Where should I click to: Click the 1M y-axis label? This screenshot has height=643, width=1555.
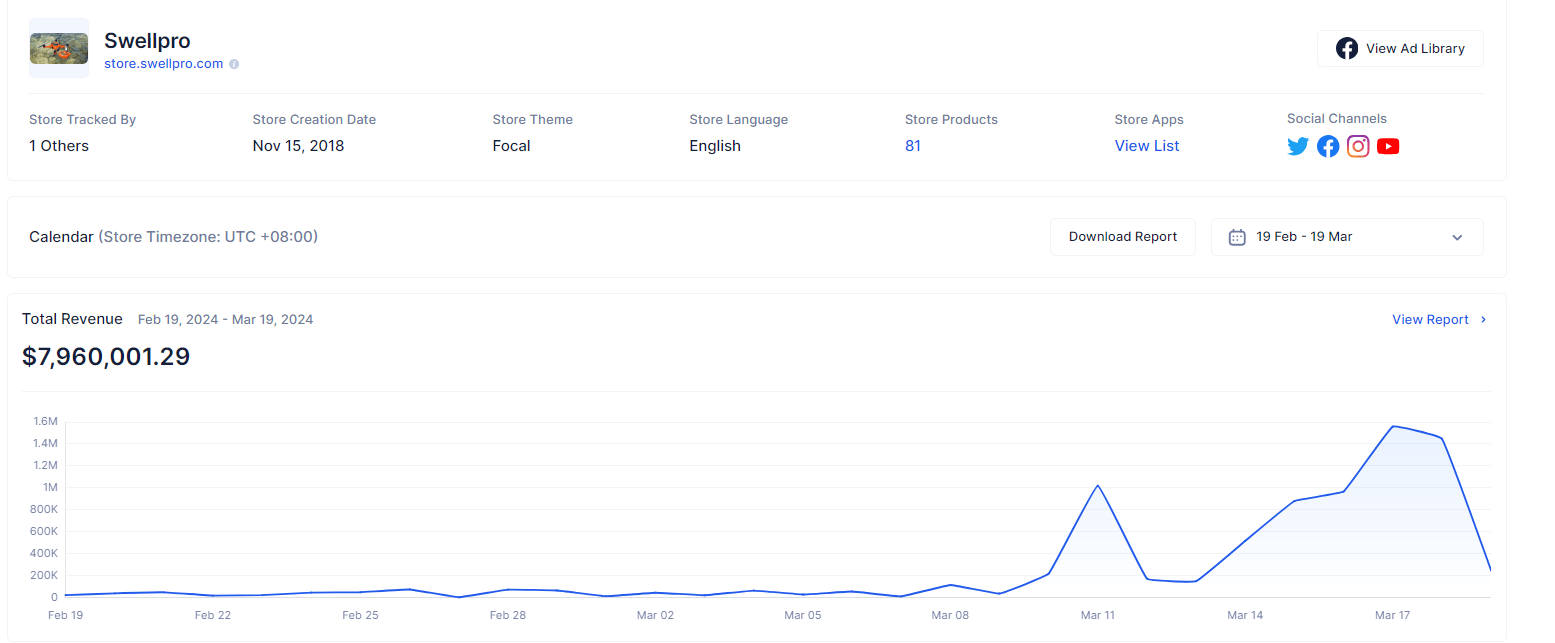(50, 487)
